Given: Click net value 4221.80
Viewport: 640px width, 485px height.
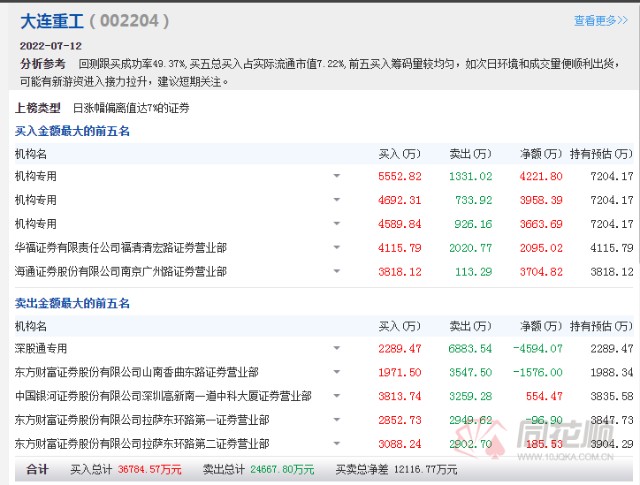Looking at the screenshot, I should click(x=541, y=176).
